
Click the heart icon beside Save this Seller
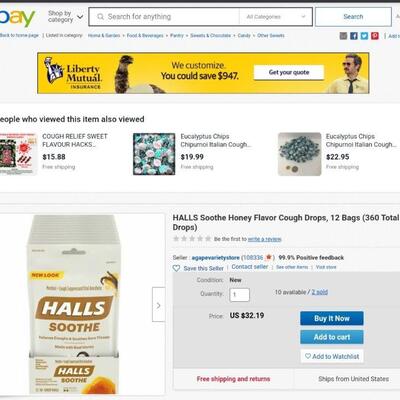pos(176,268)
